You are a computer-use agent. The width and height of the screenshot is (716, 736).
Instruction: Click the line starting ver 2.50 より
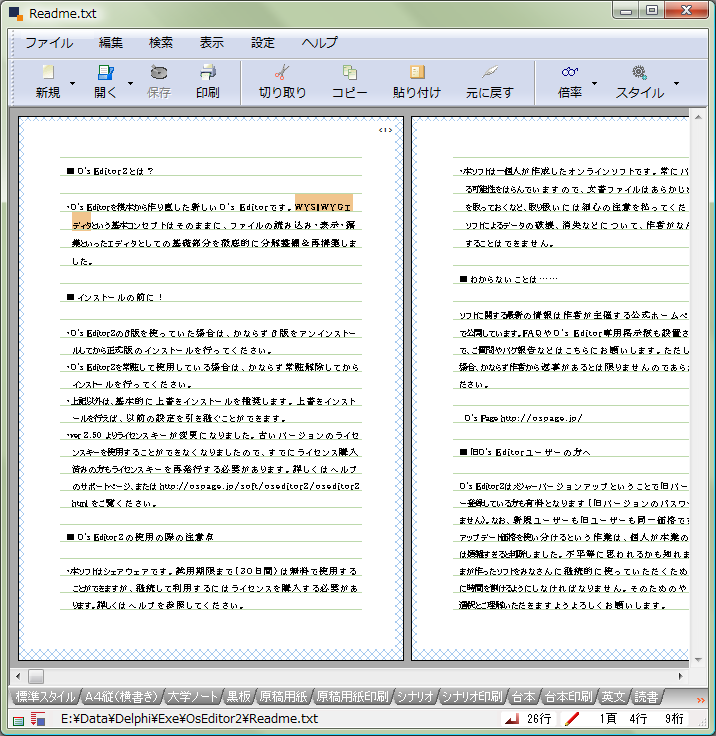[213, 435]
